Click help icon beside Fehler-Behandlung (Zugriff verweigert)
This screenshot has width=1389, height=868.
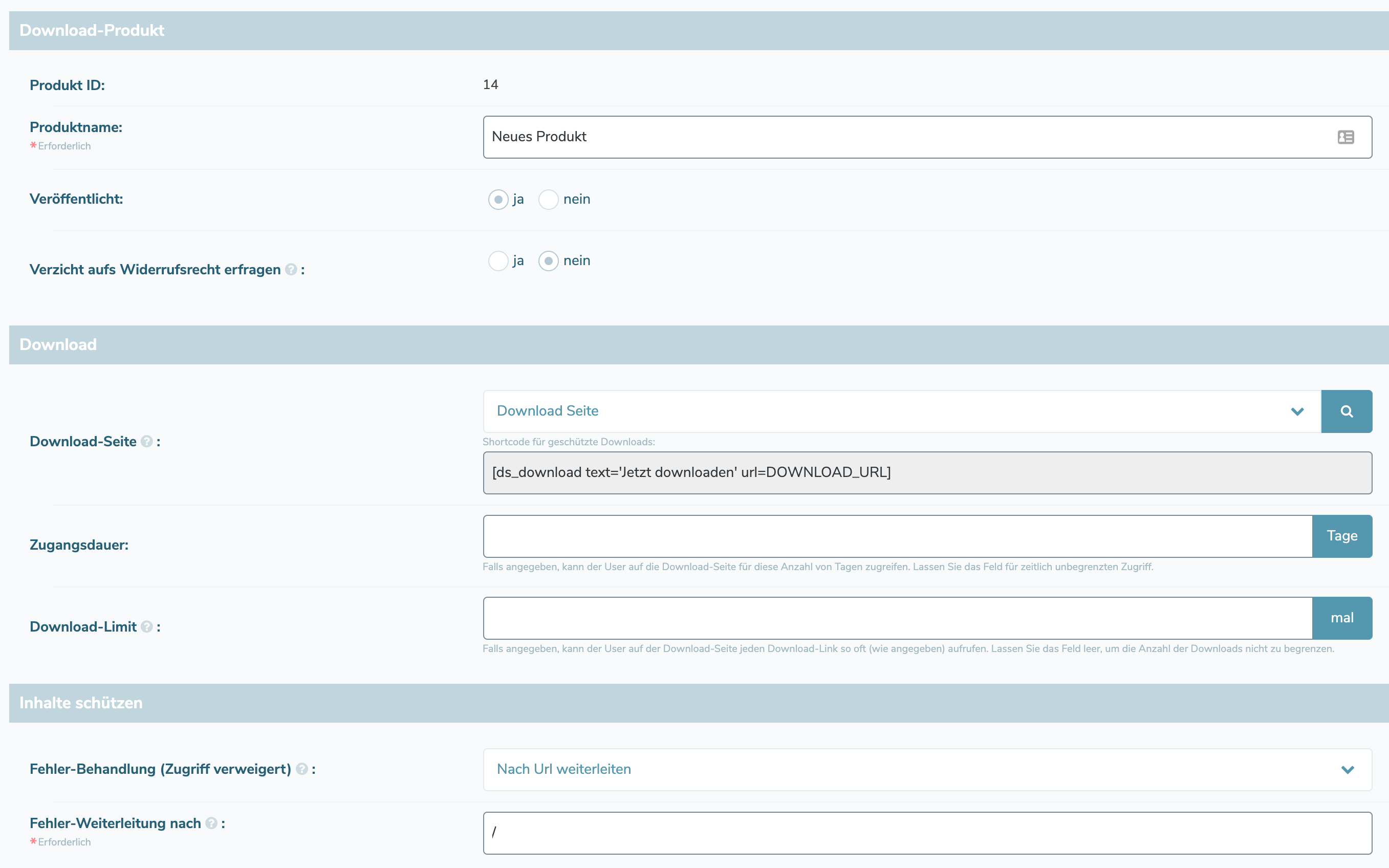tap(302, 769)
